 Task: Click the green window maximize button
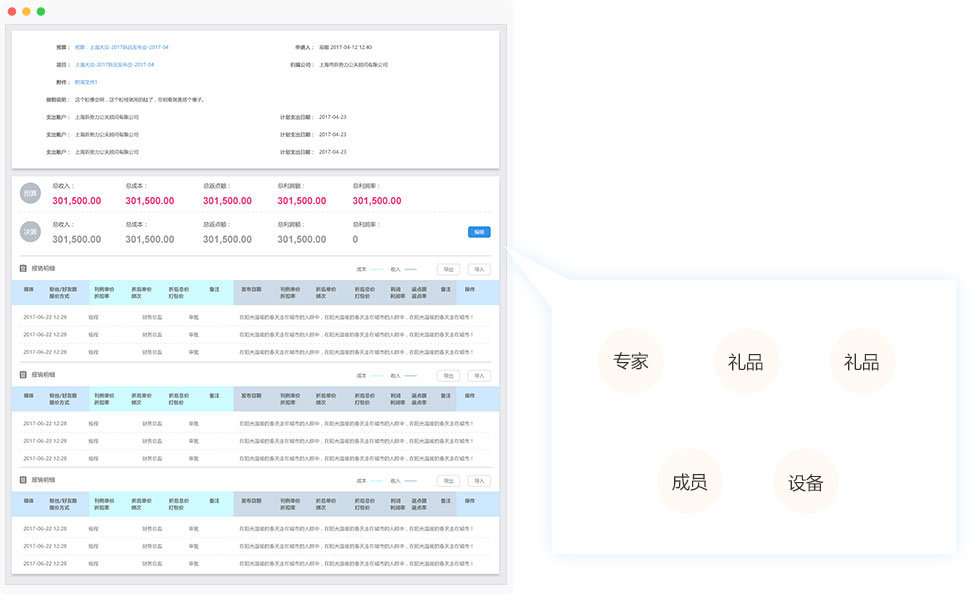coord(41,11)
